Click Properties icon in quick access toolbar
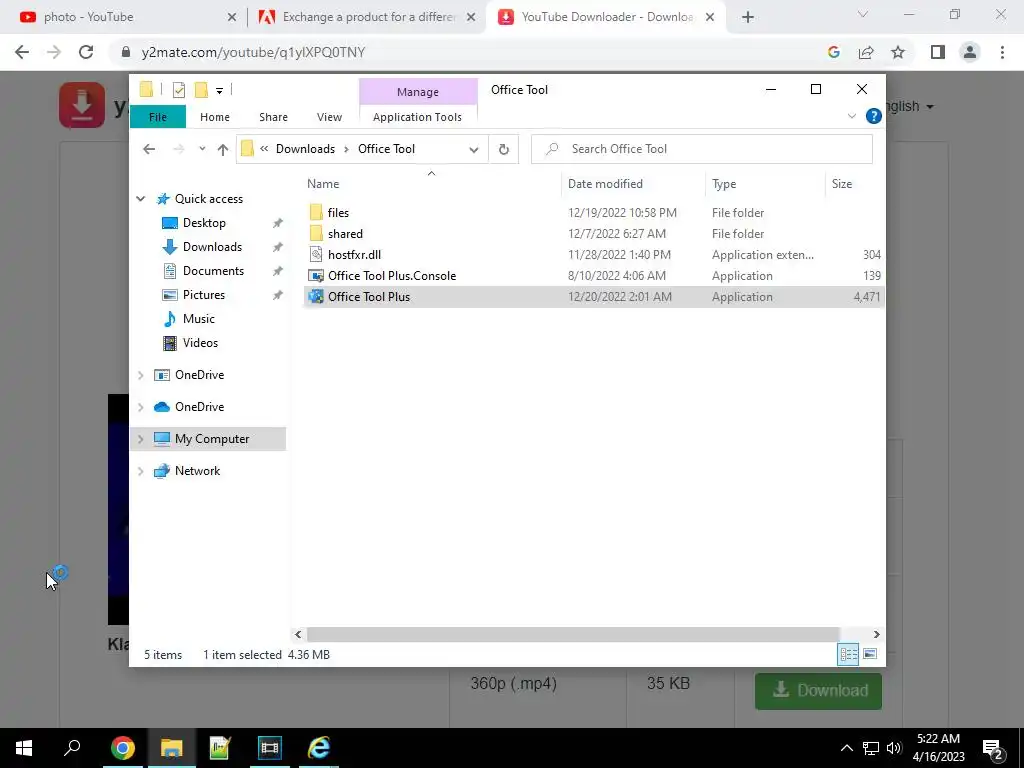This screenshot has height=768, width=1024. click(178, 90)
